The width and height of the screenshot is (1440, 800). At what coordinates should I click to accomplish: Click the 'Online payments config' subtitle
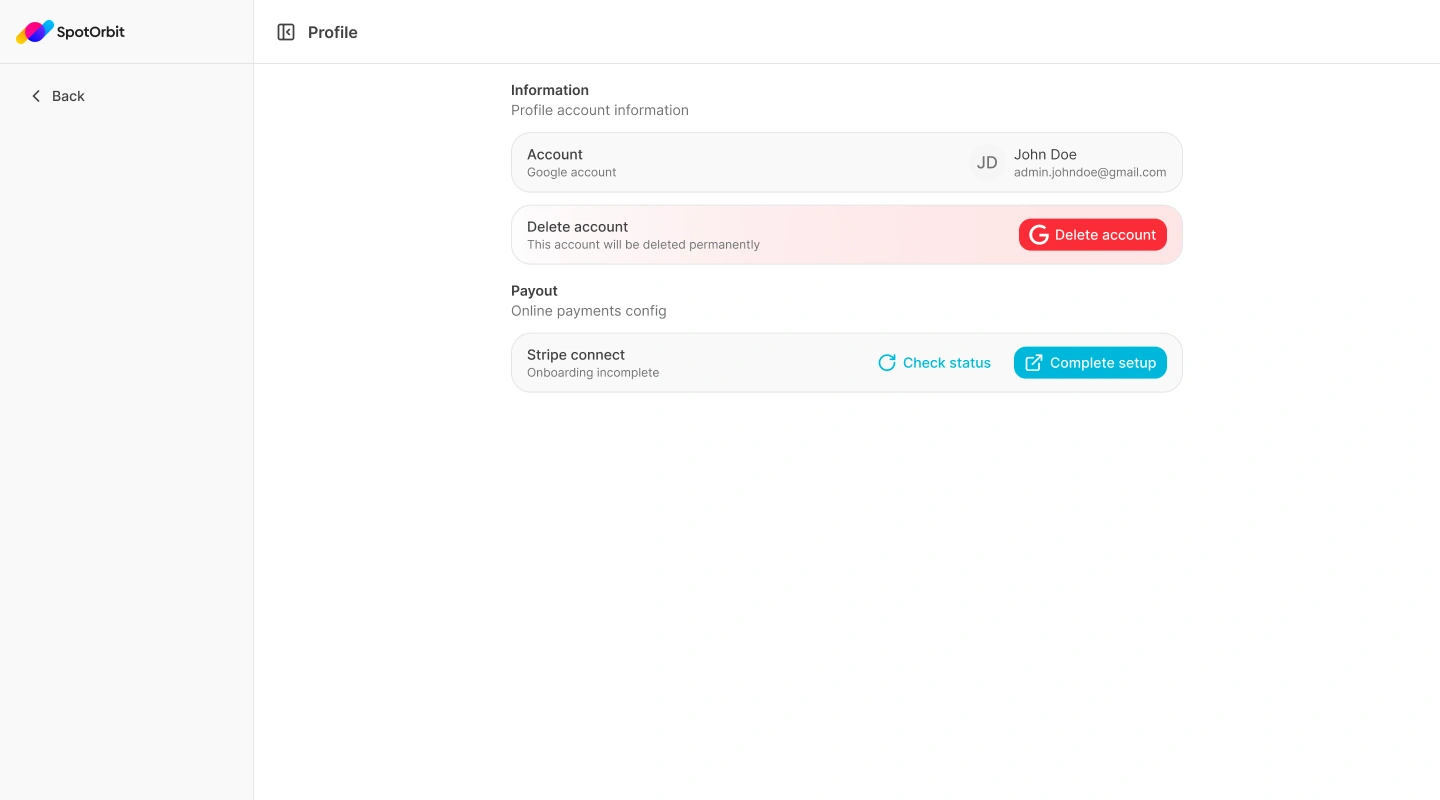589,311
